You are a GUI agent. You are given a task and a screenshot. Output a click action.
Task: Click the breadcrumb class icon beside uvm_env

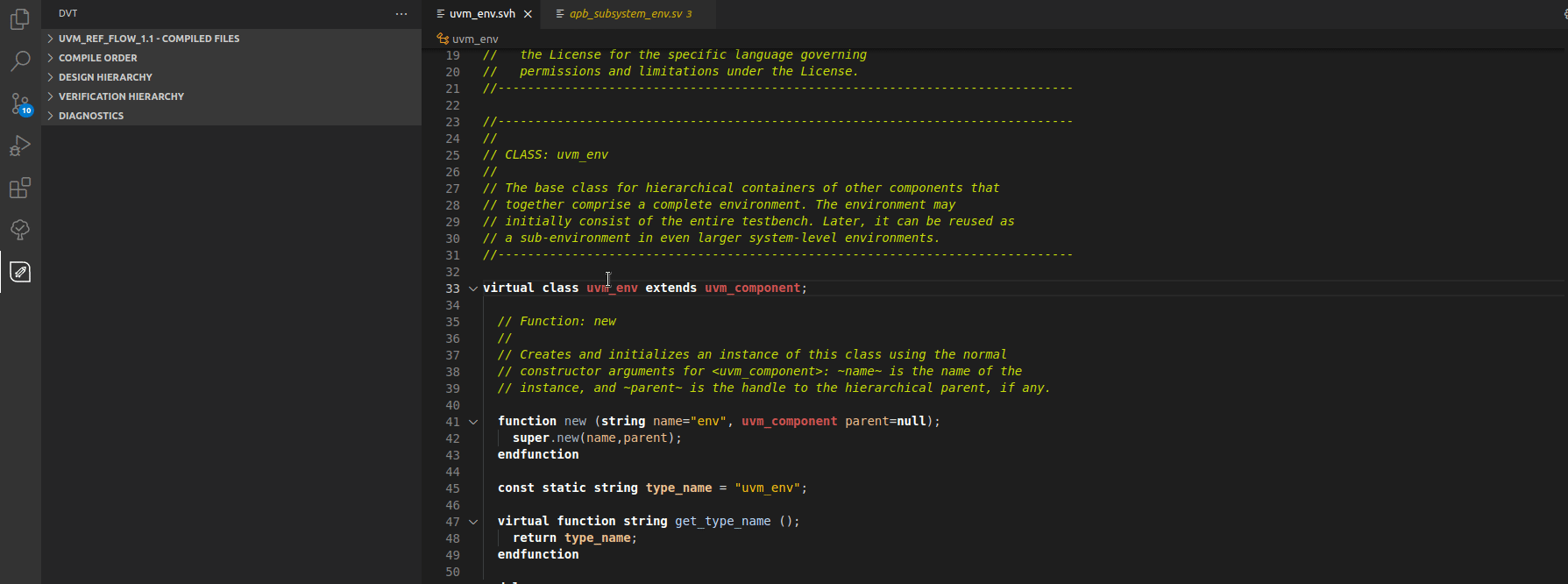click(x=443, y=39)
